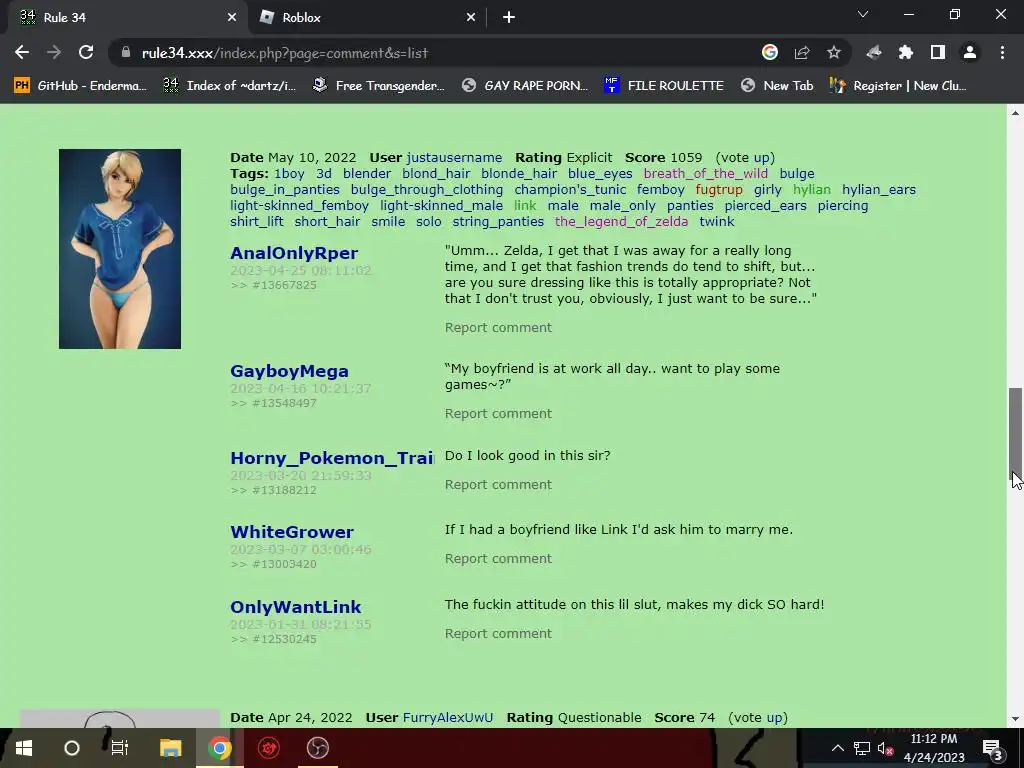The width and height of the screenshot is (1024, 768).
Task: Click the comment ID #13003420
Action: (284, 564)
